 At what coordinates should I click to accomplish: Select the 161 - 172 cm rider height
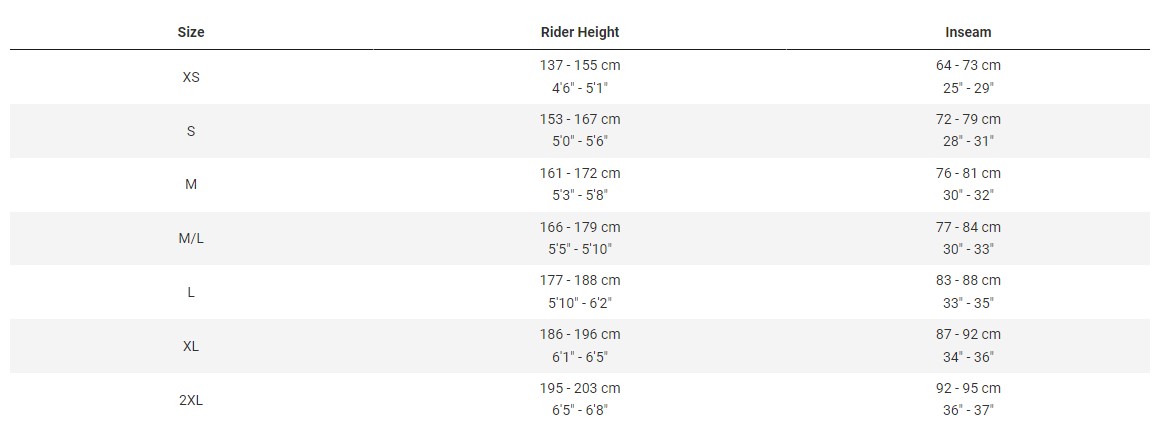tap(580, 173)
